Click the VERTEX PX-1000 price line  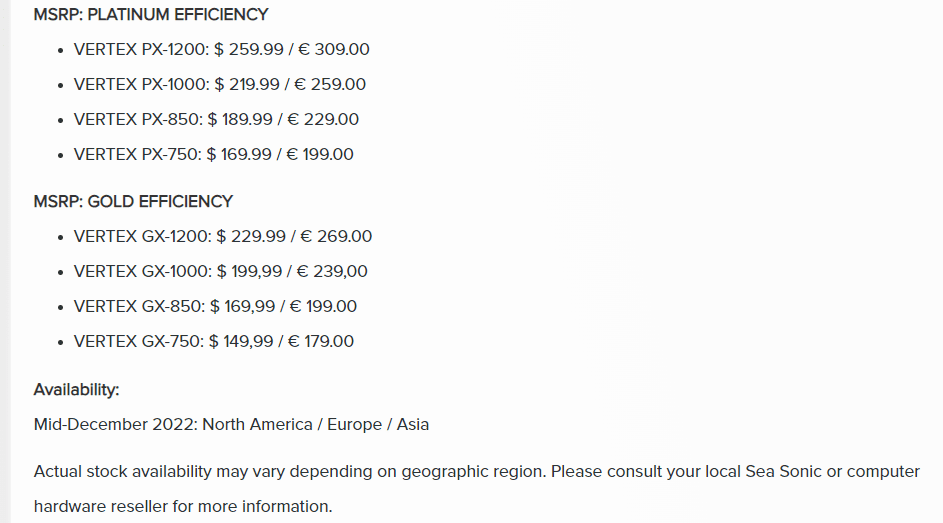click(220, 84)
